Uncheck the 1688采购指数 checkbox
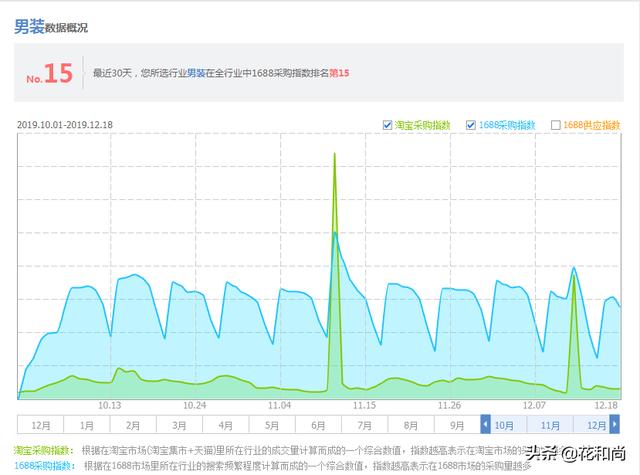 [471, 125]
